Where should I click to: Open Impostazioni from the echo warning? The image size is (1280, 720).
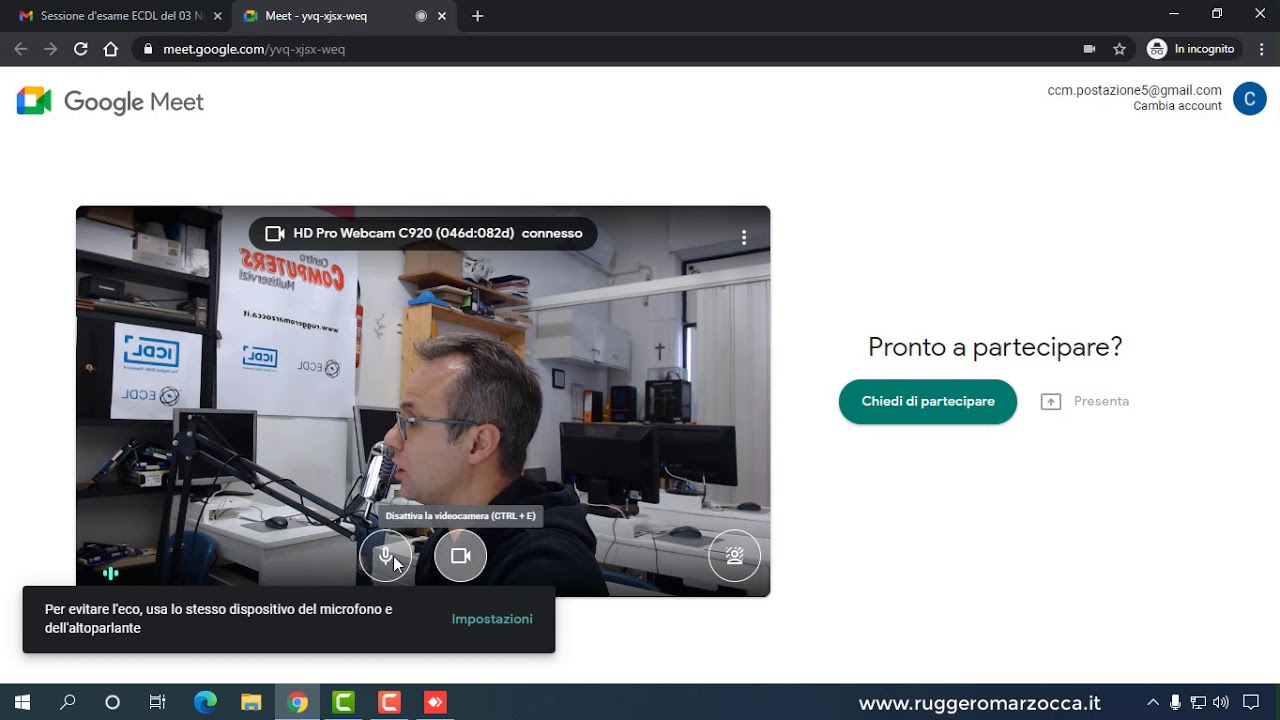(x=492, y=619)
